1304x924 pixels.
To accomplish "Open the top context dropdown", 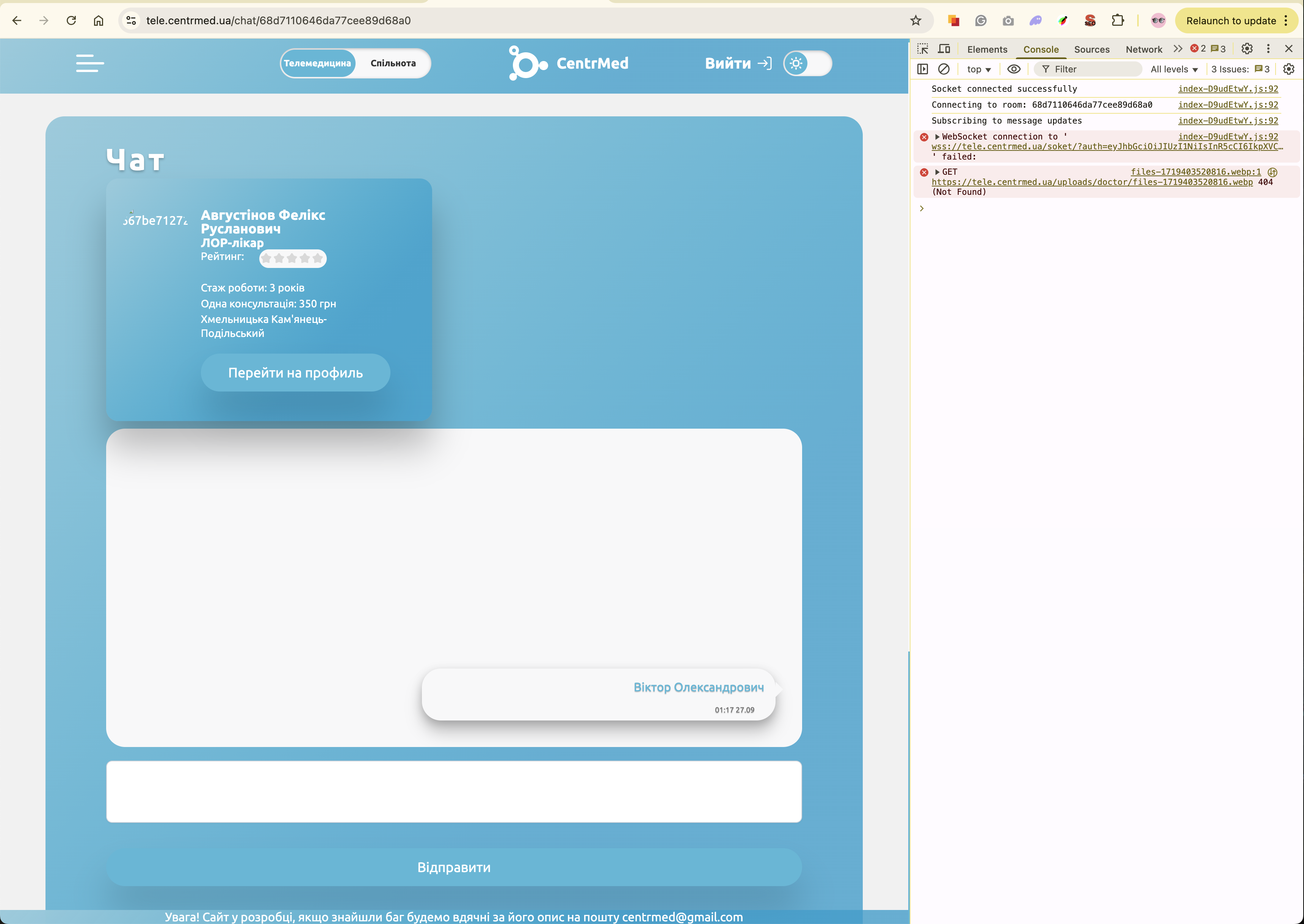I will coord(979,69).
